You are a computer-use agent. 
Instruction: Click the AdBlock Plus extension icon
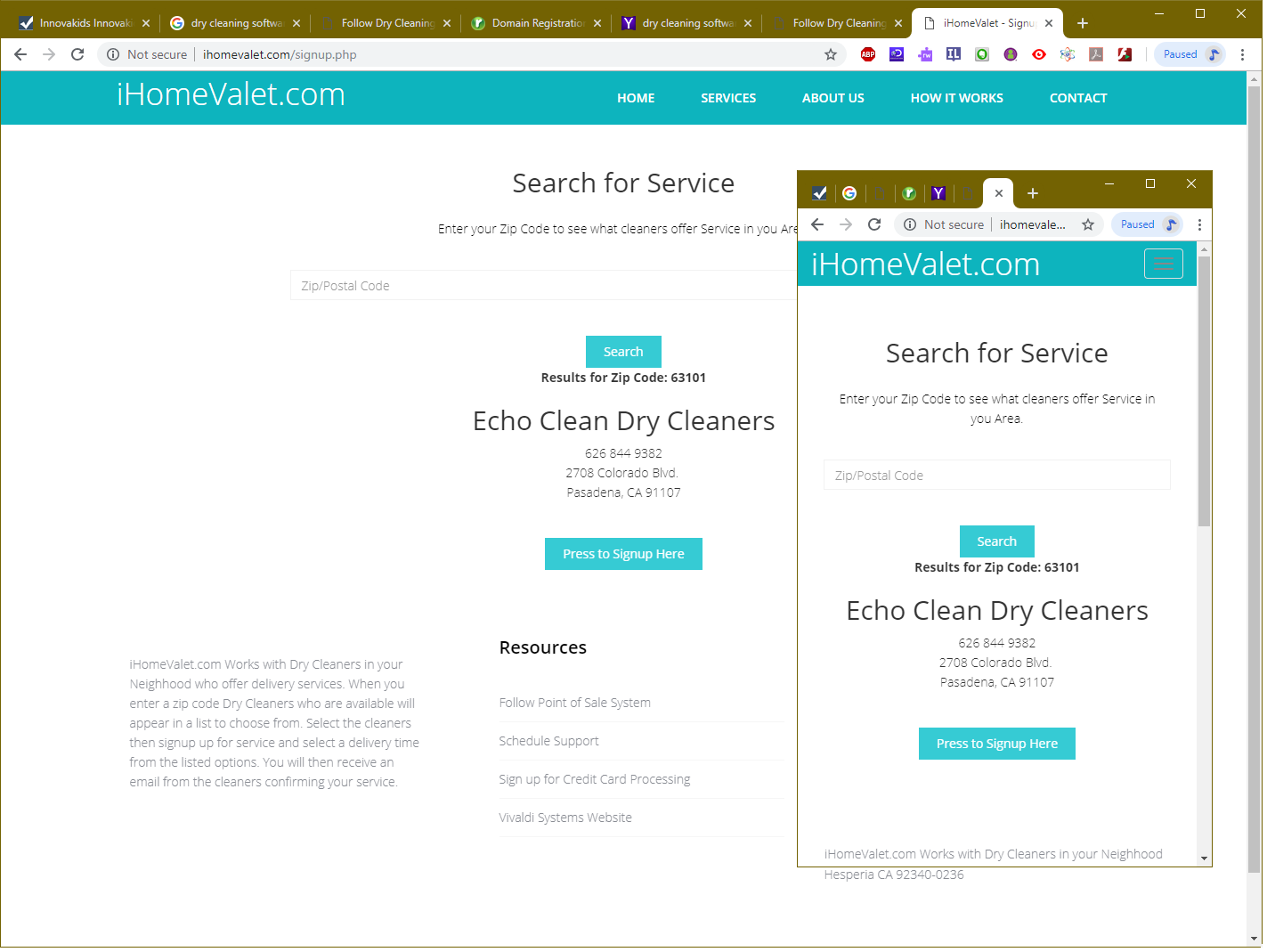[868, 54]
